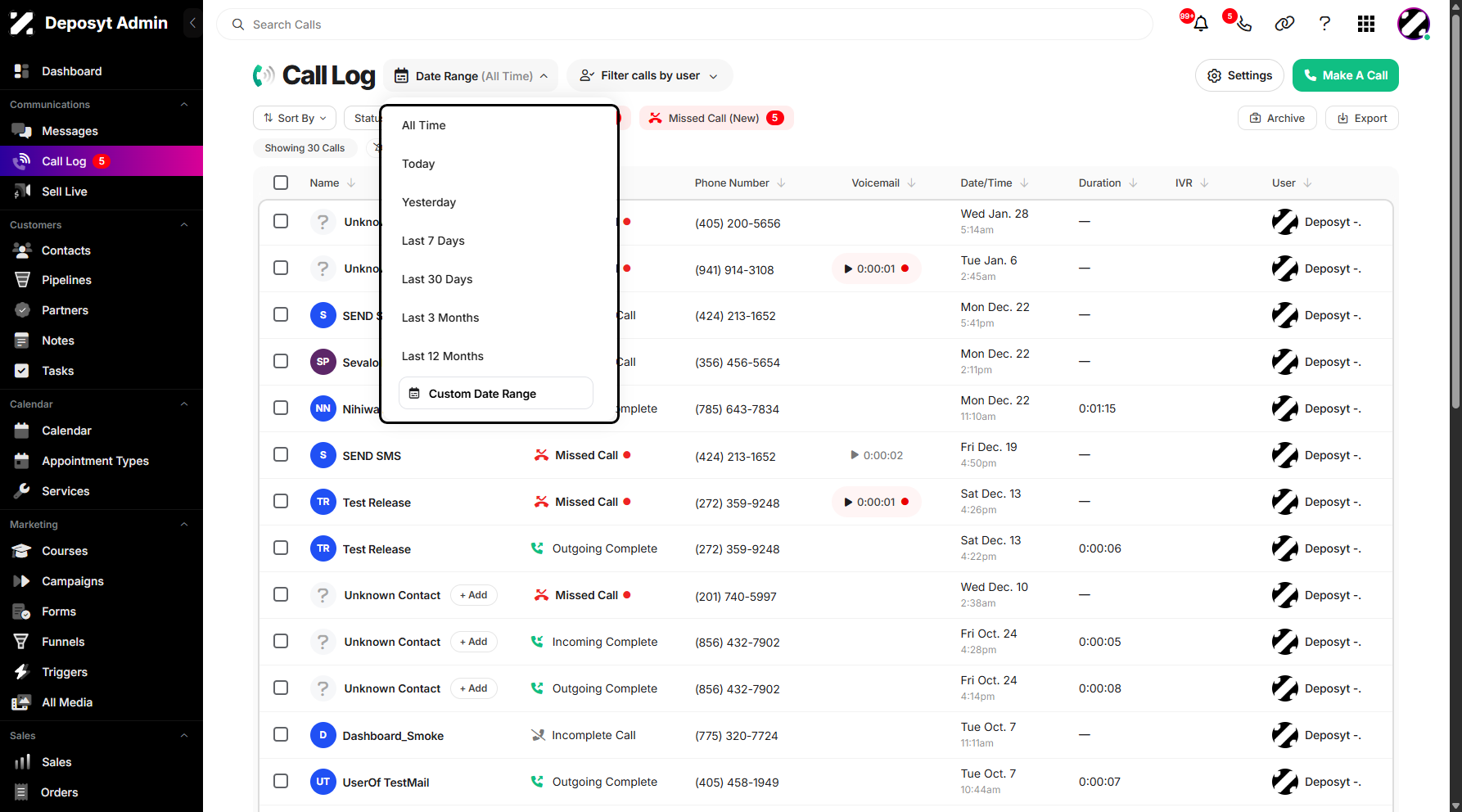Click the Export button

pyautogui.click(x=1361, y=118)
